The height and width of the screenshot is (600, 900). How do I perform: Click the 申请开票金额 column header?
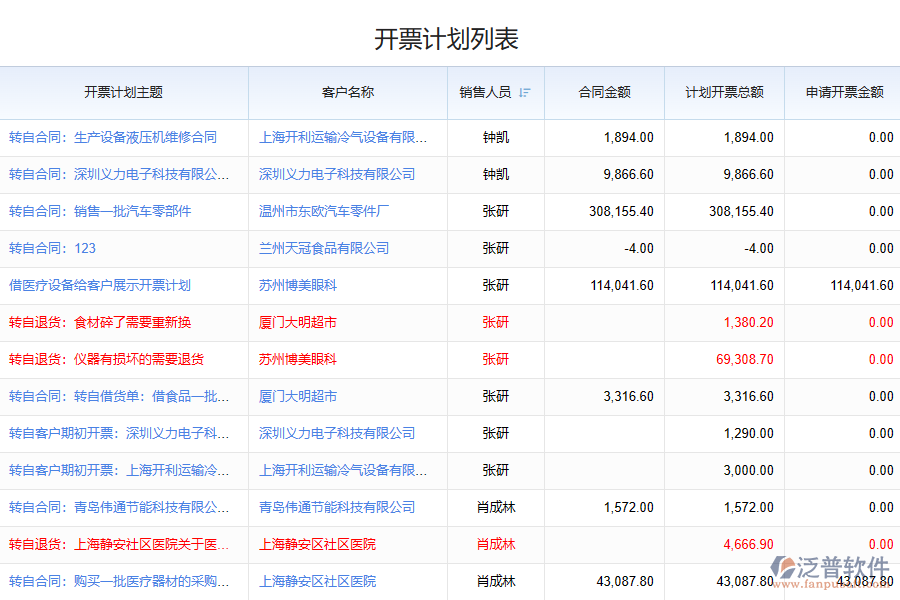[844, 93]
